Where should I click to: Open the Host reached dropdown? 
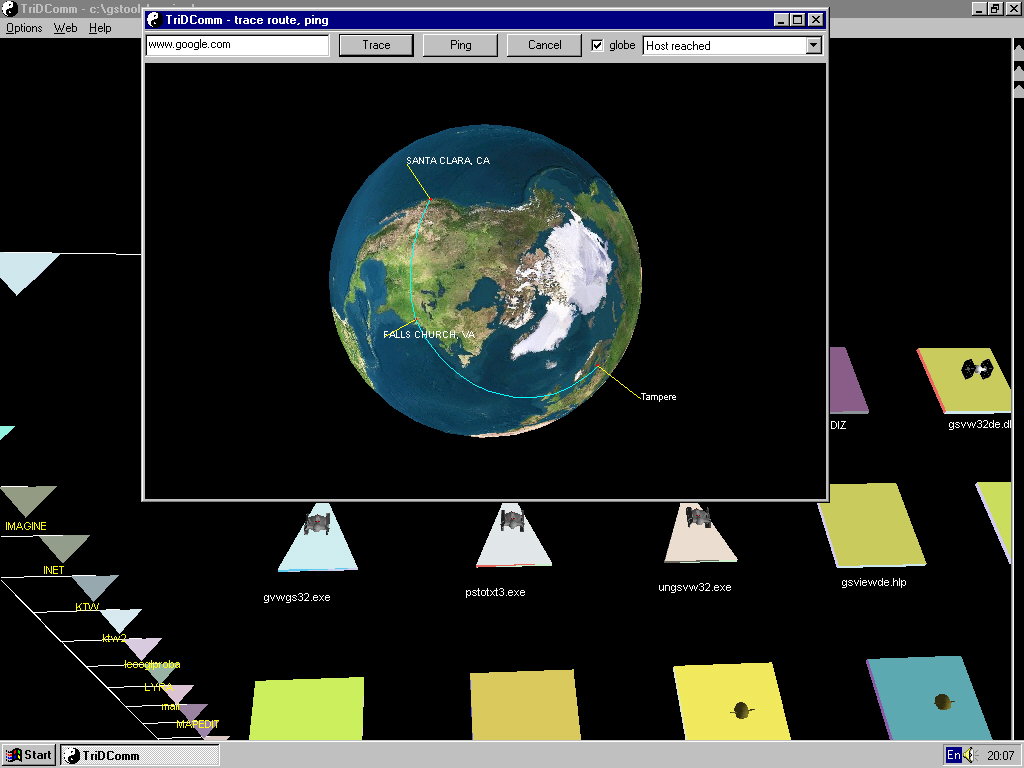pyautogui.click(x=813, y=45)
